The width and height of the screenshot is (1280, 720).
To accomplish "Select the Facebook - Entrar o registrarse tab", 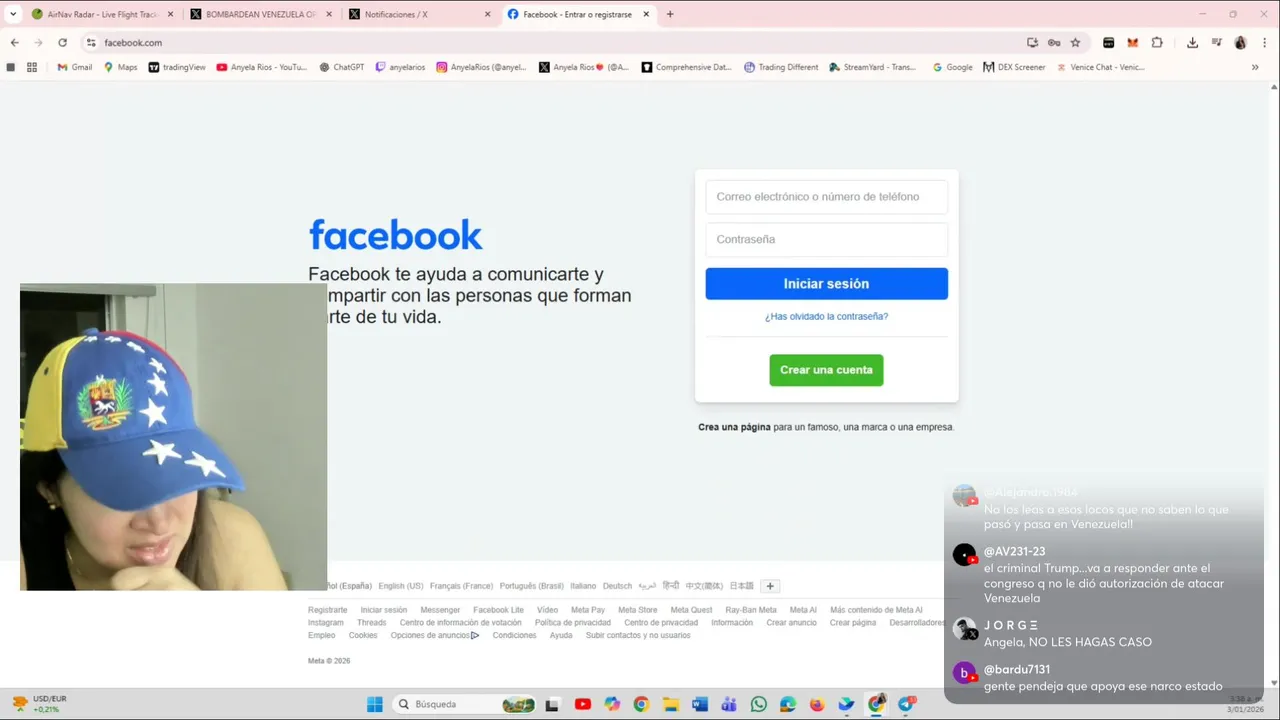I will [x=578, y=14].
